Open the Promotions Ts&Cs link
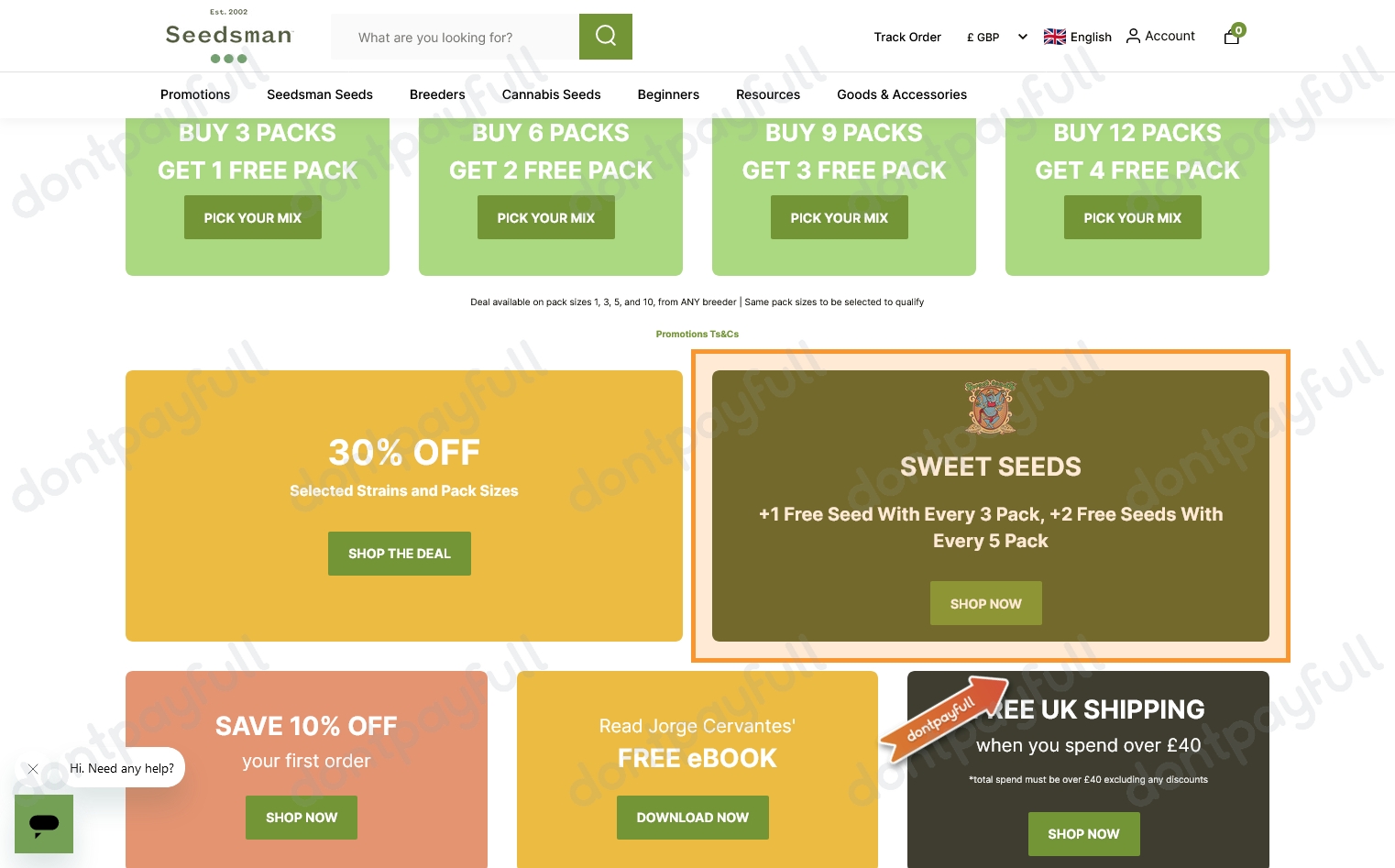The image size is (1395, 868). (x=697, y=334)
